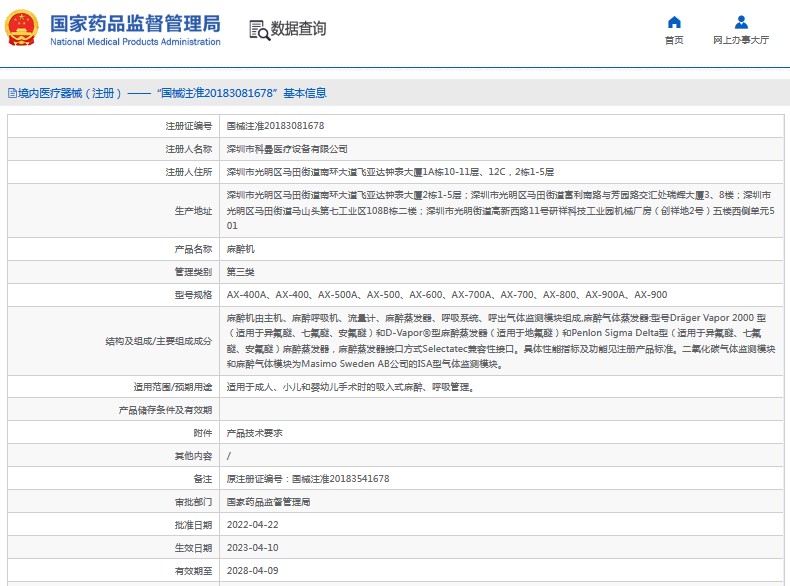Click the management class value 第三类
This screenshot has height=586, width=790.
pyautogui.click(x=241, y=272)
